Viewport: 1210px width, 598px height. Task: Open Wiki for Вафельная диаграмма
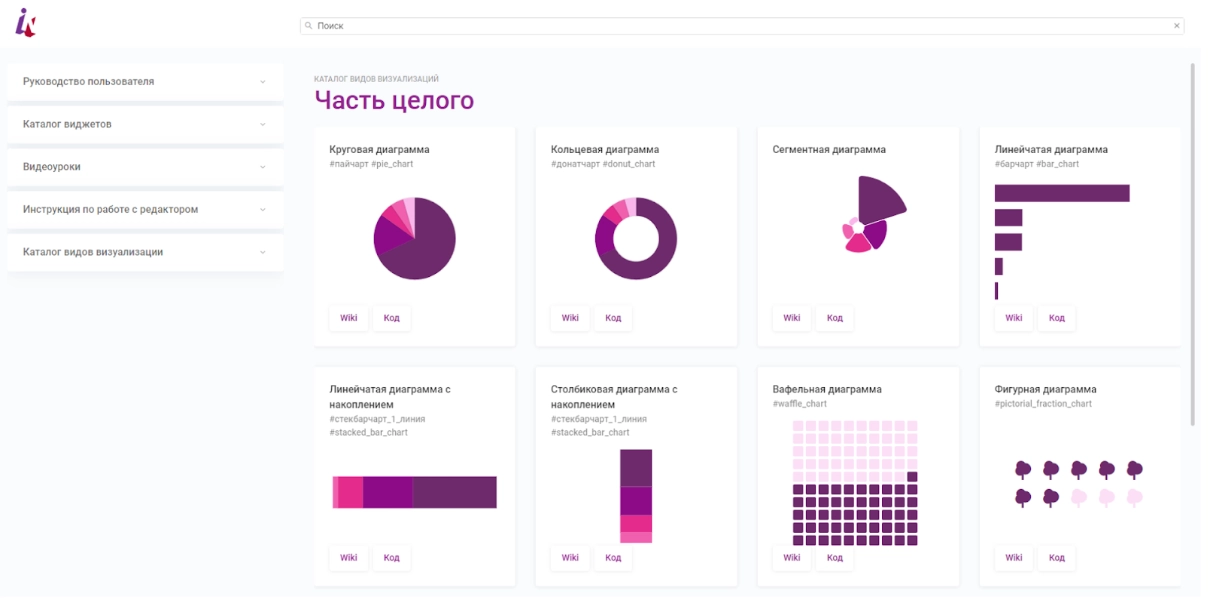(791, 558)
